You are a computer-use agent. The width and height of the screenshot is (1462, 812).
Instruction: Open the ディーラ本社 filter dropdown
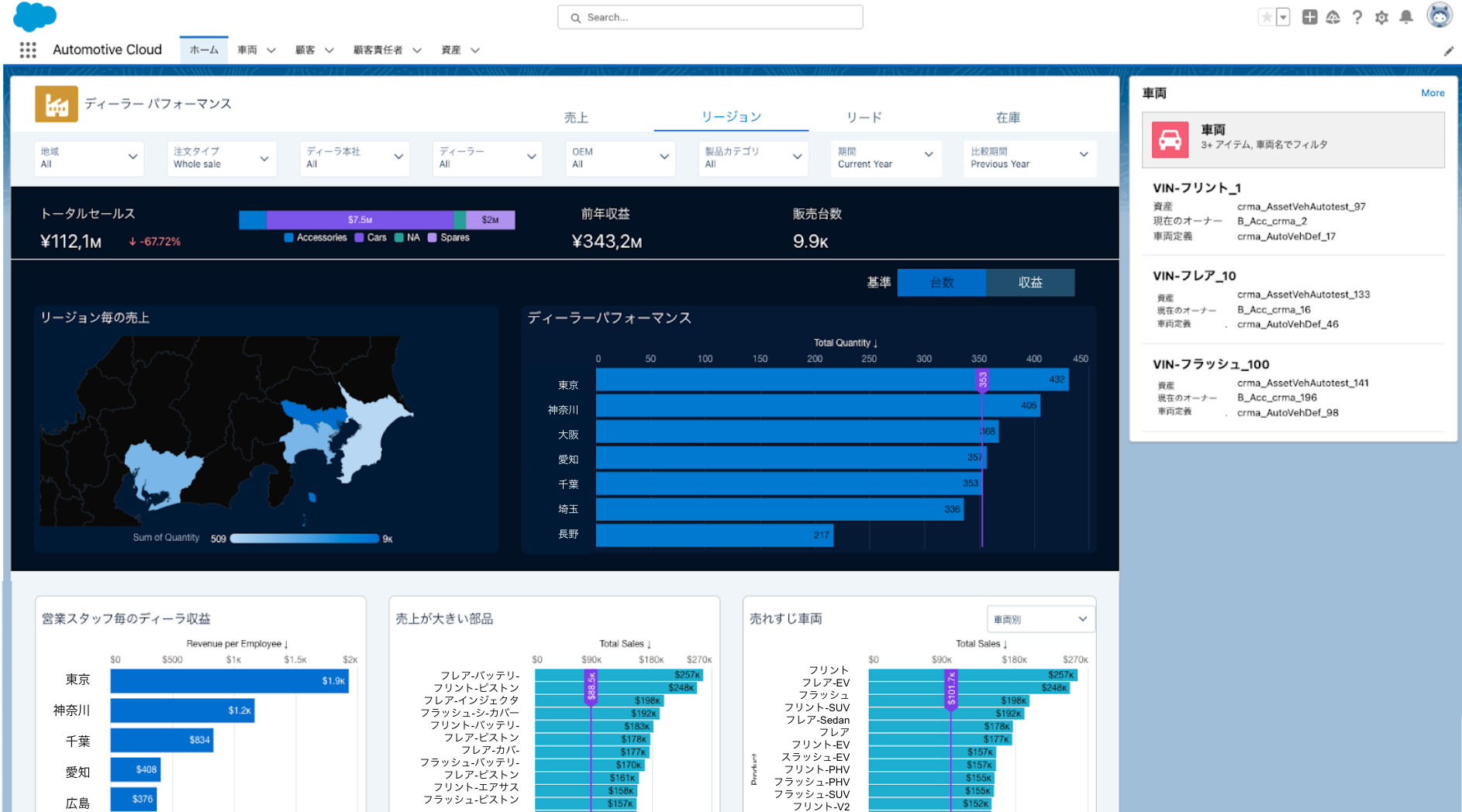point(355,158)
